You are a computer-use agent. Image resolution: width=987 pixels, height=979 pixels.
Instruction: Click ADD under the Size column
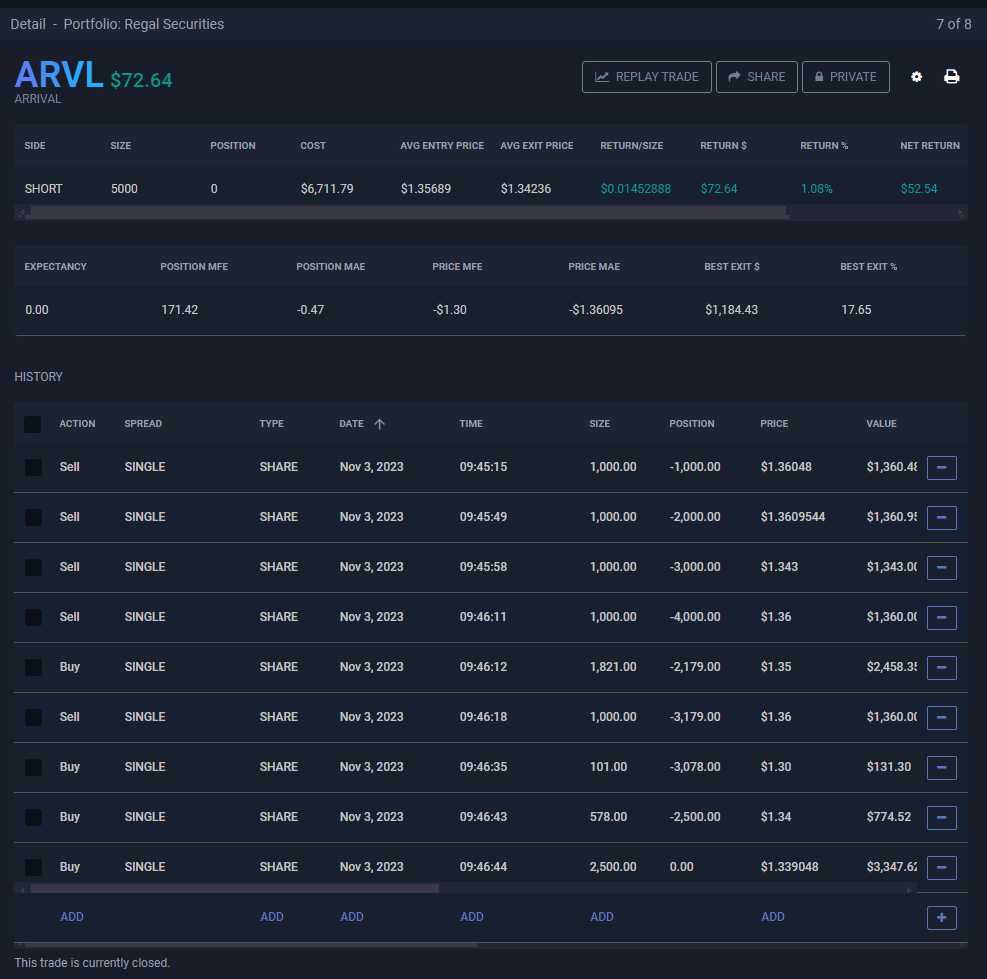click(x=602, y=917)
